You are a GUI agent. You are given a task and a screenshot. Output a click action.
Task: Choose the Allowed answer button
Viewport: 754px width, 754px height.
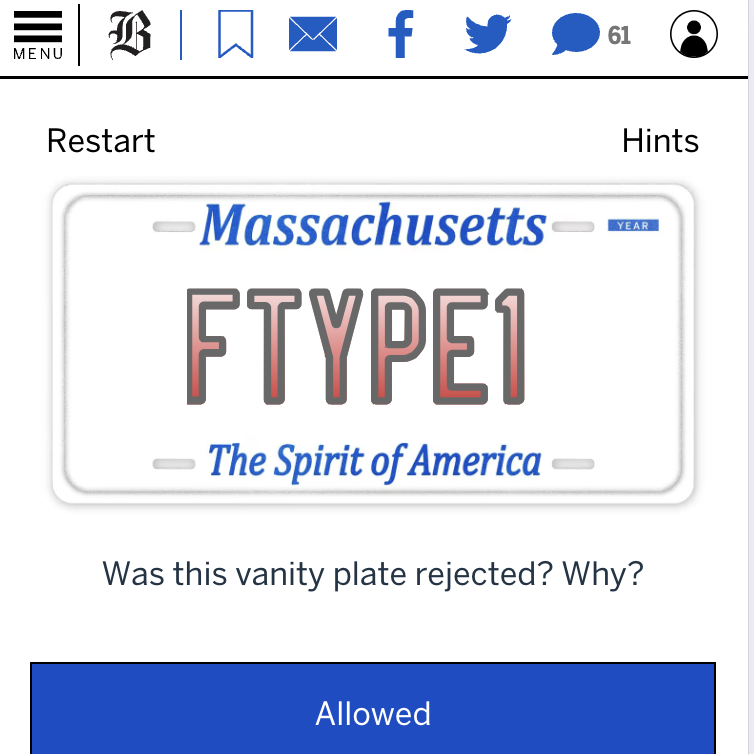pos(373,712)
